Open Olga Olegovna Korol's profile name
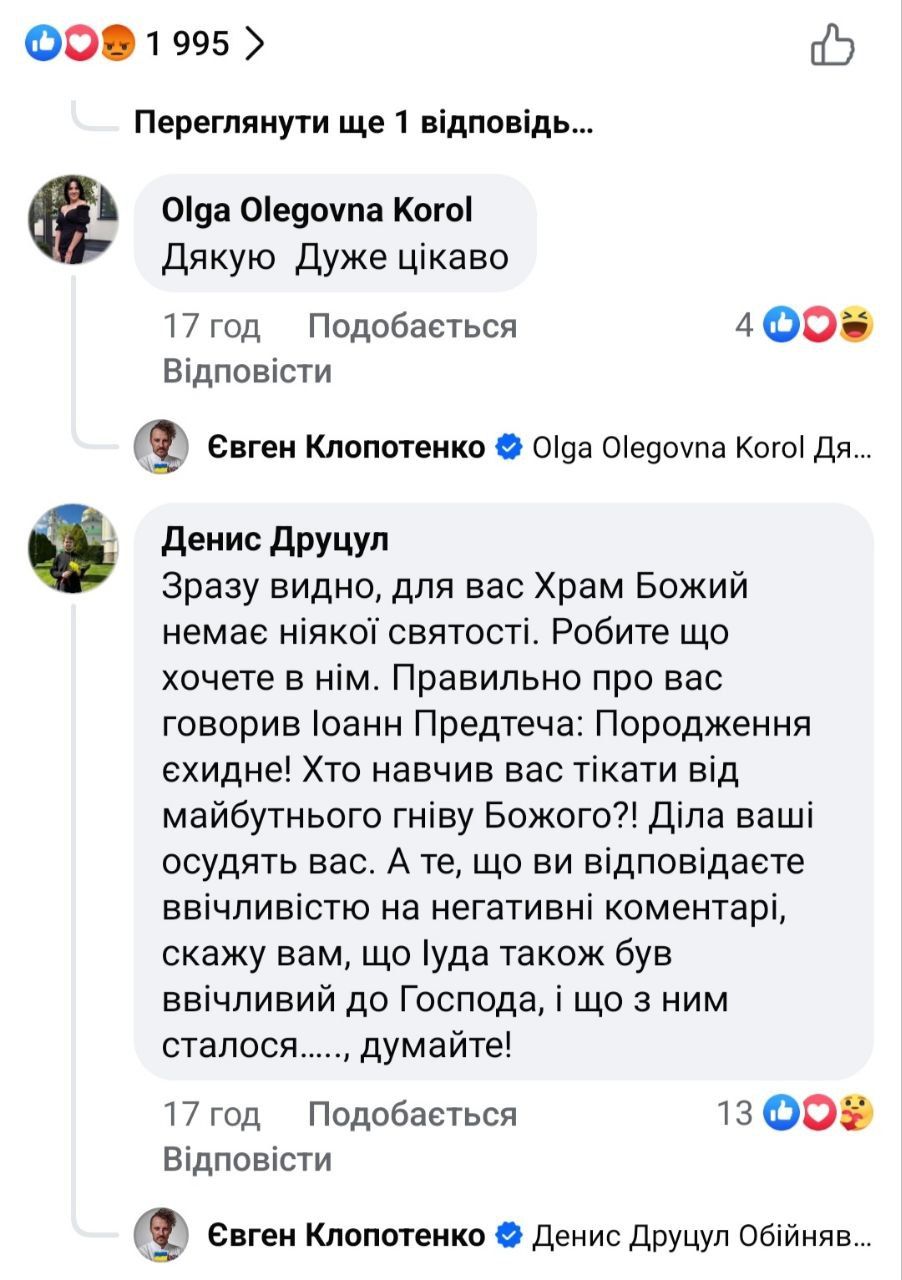This screenshot has width=902, height=1280. point(317,211)
